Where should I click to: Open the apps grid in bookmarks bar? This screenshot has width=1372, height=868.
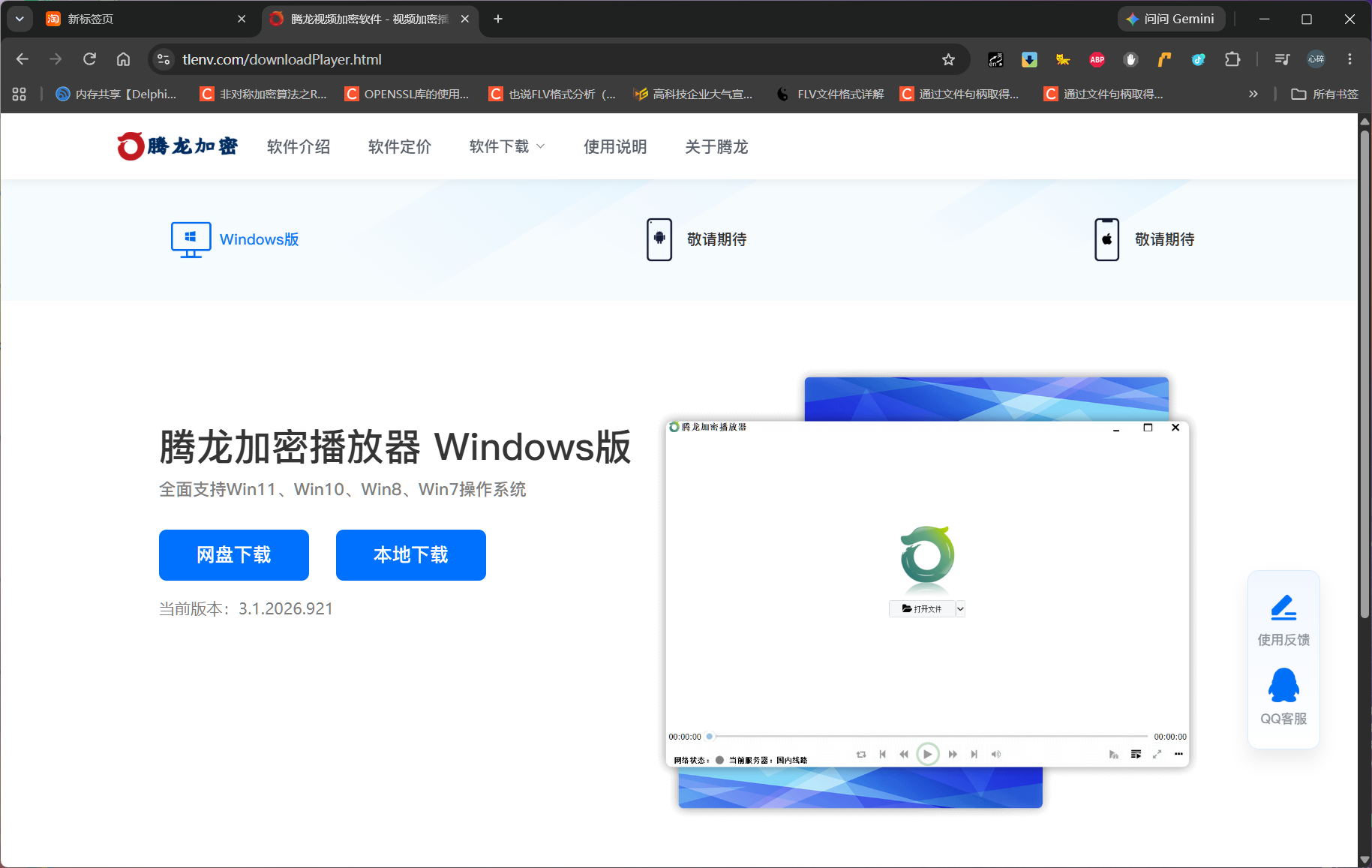pyautogui.click(x=20, y=94)
